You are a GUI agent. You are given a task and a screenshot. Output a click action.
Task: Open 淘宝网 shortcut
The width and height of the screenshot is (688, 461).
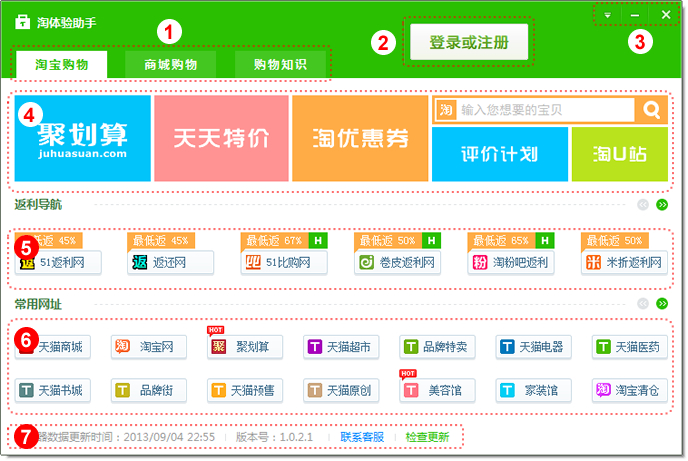149,347
